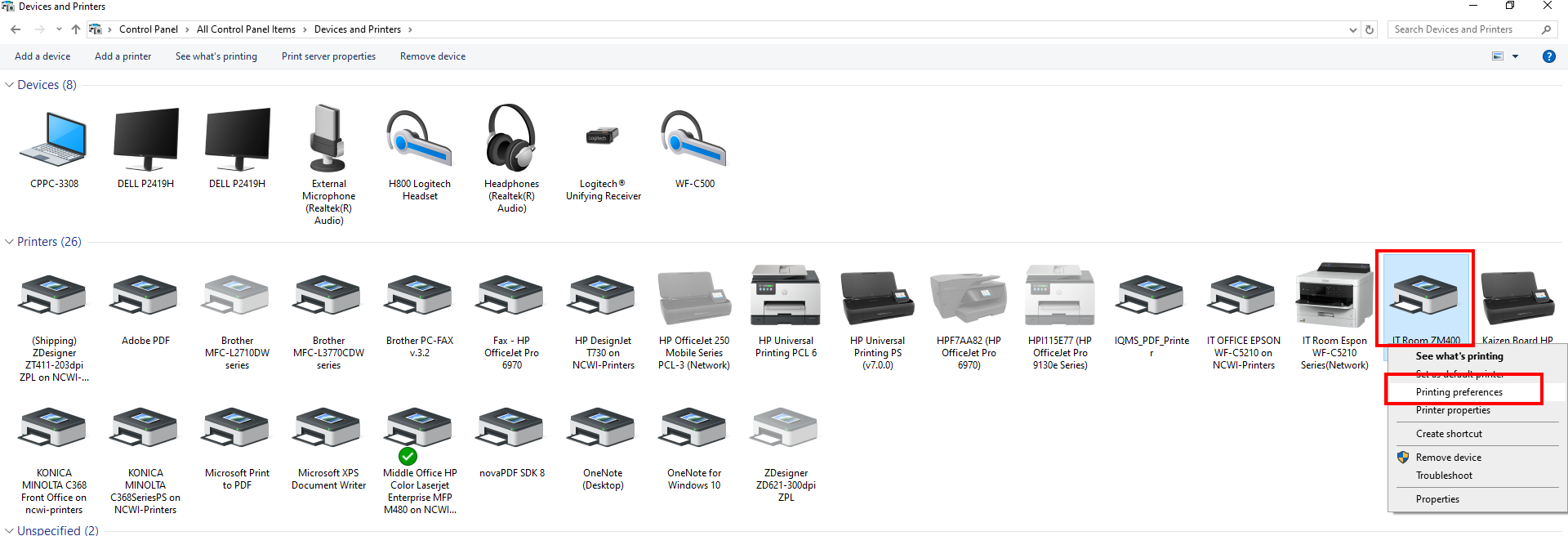Collapse the Devices (8) section
The image size is (1568, 536).
[x=9, y=85]
